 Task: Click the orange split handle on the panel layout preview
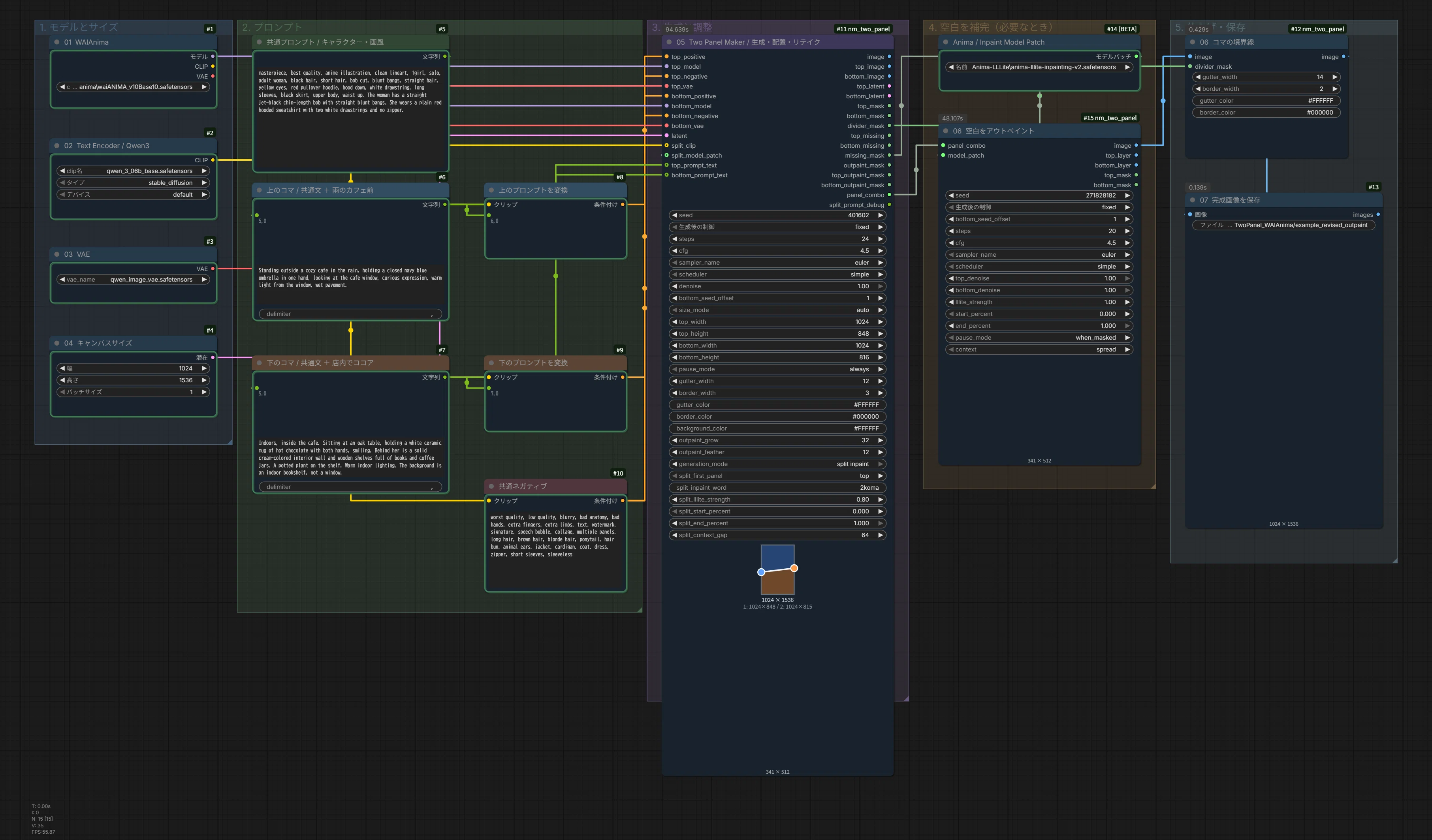(794, 568)
